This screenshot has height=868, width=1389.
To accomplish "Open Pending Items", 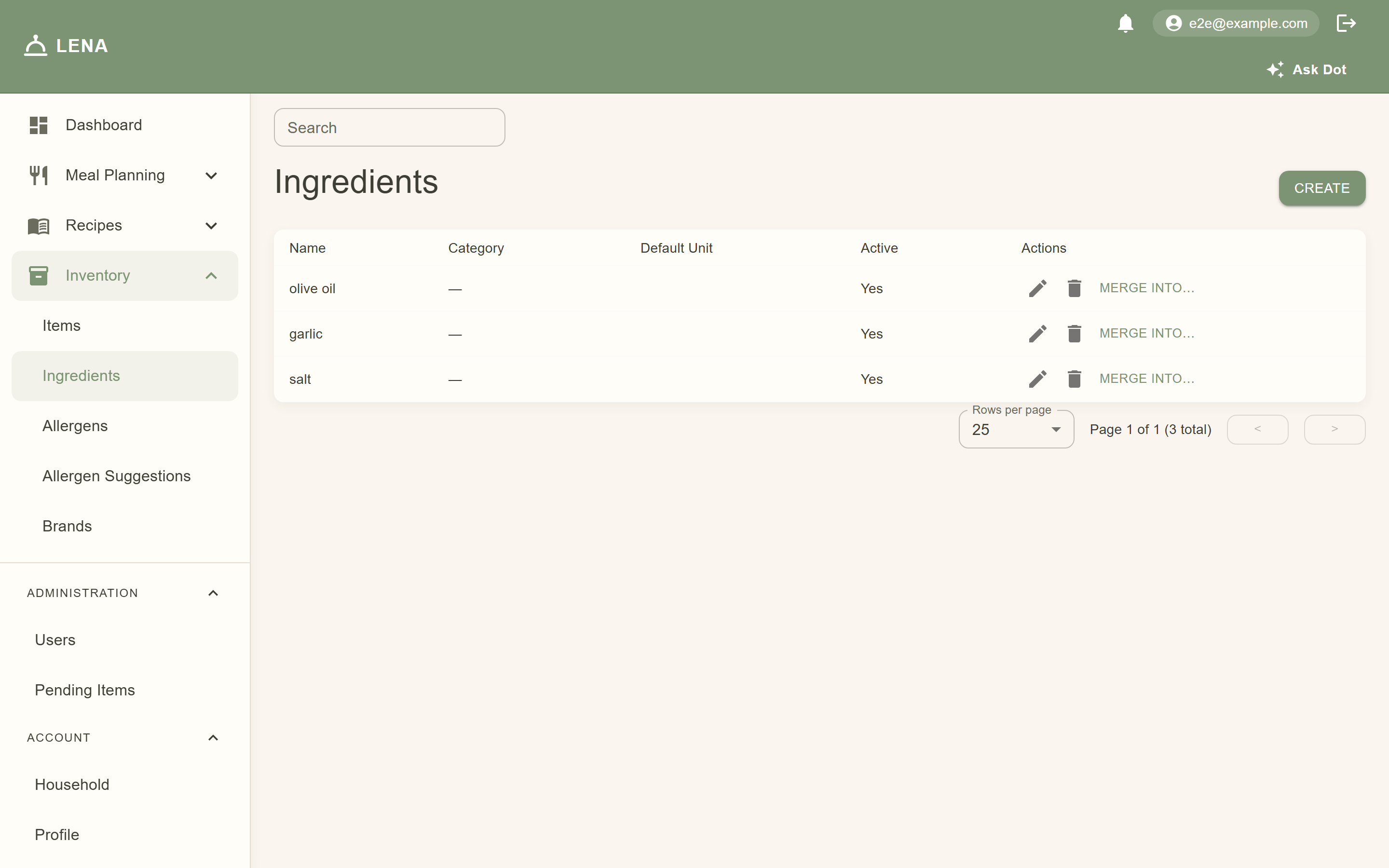I will pos(124,690).
